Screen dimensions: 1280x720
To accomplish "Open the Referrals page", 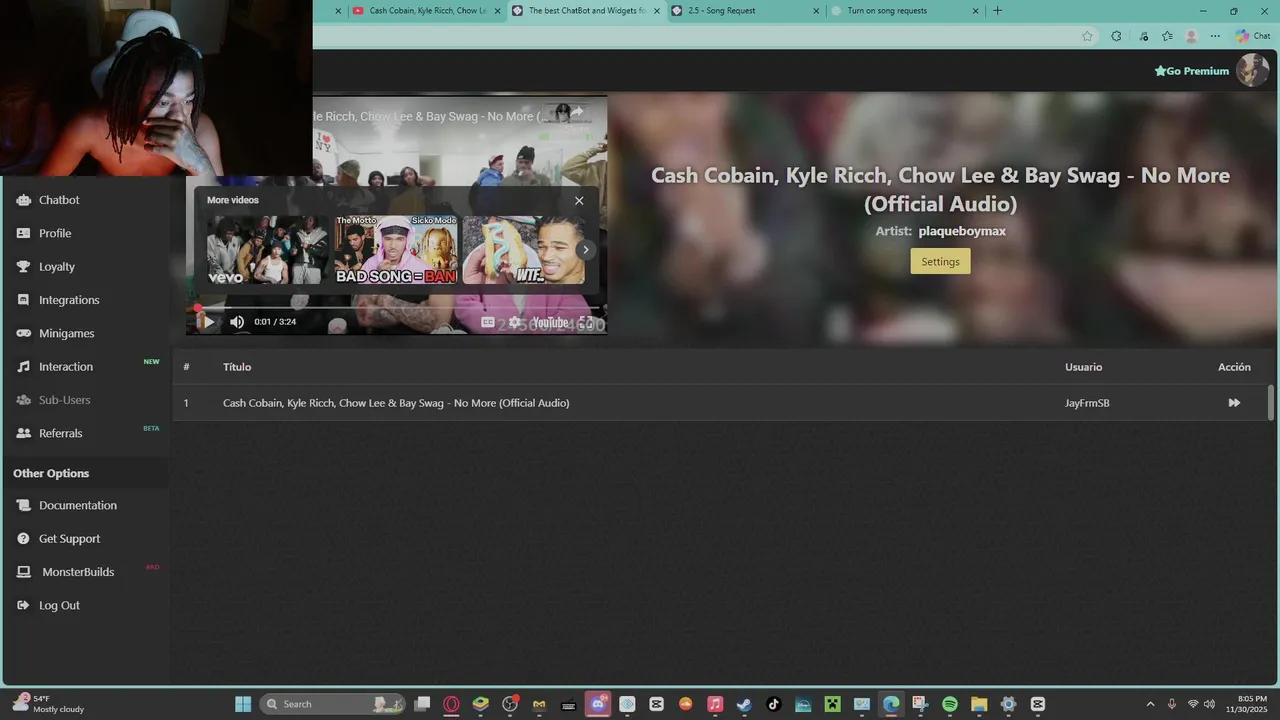I will click(x=60, y=433).
